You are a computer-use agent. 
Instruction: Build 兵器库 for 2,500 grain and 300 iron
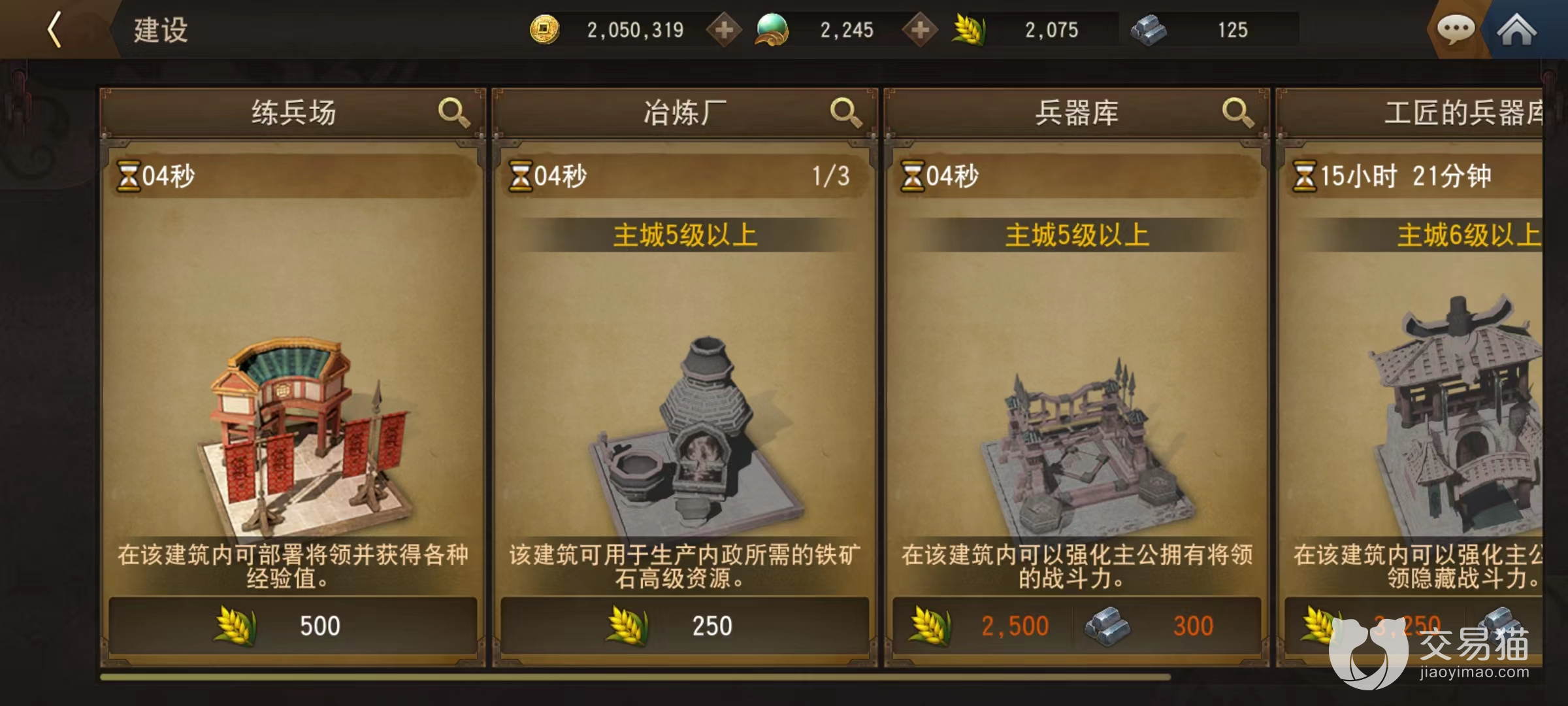pos(1077,626)
